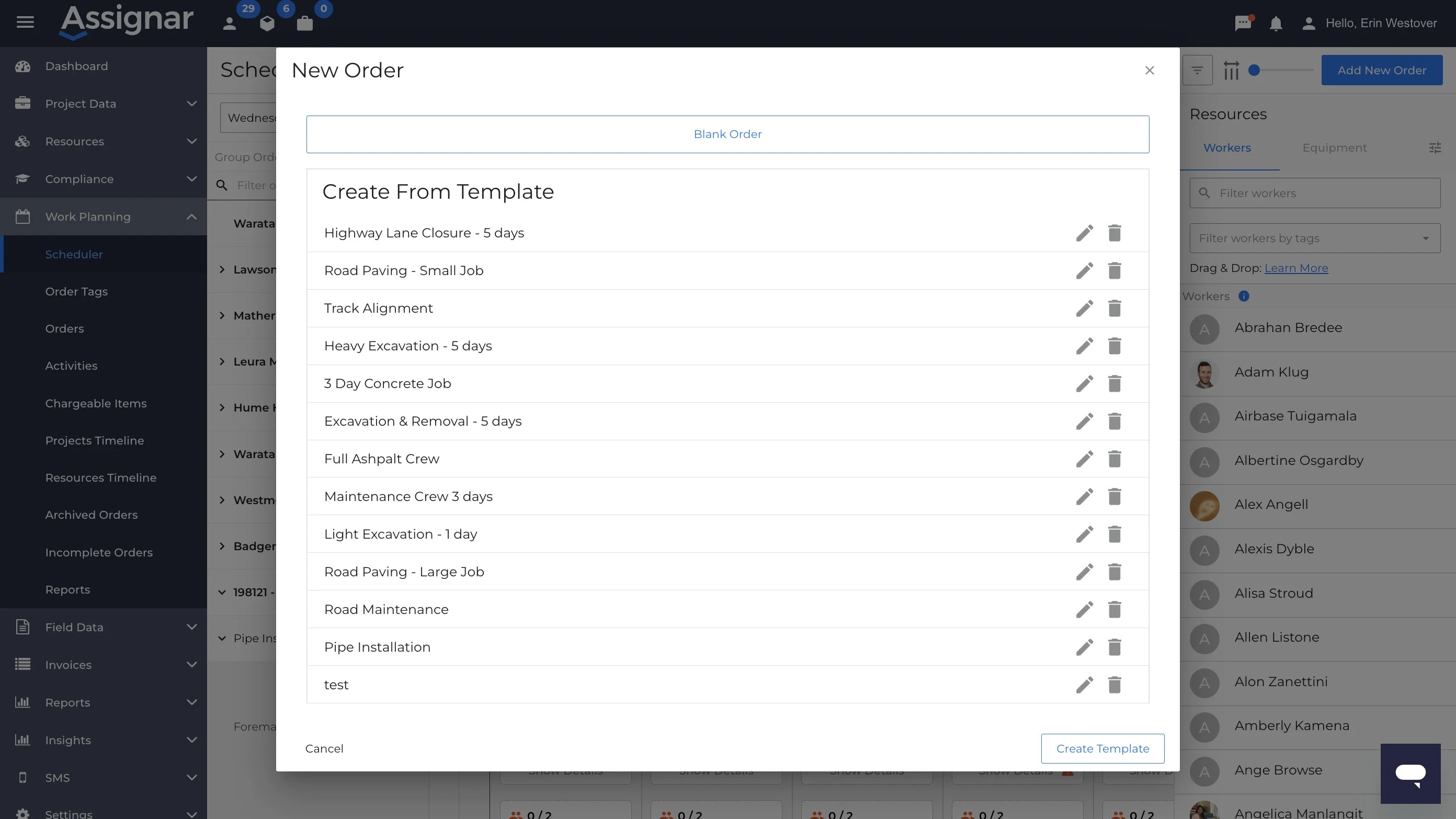Delete Road Maintenance template
The height and width of the screenshot is (819, 1456).
click(1114, 609)
